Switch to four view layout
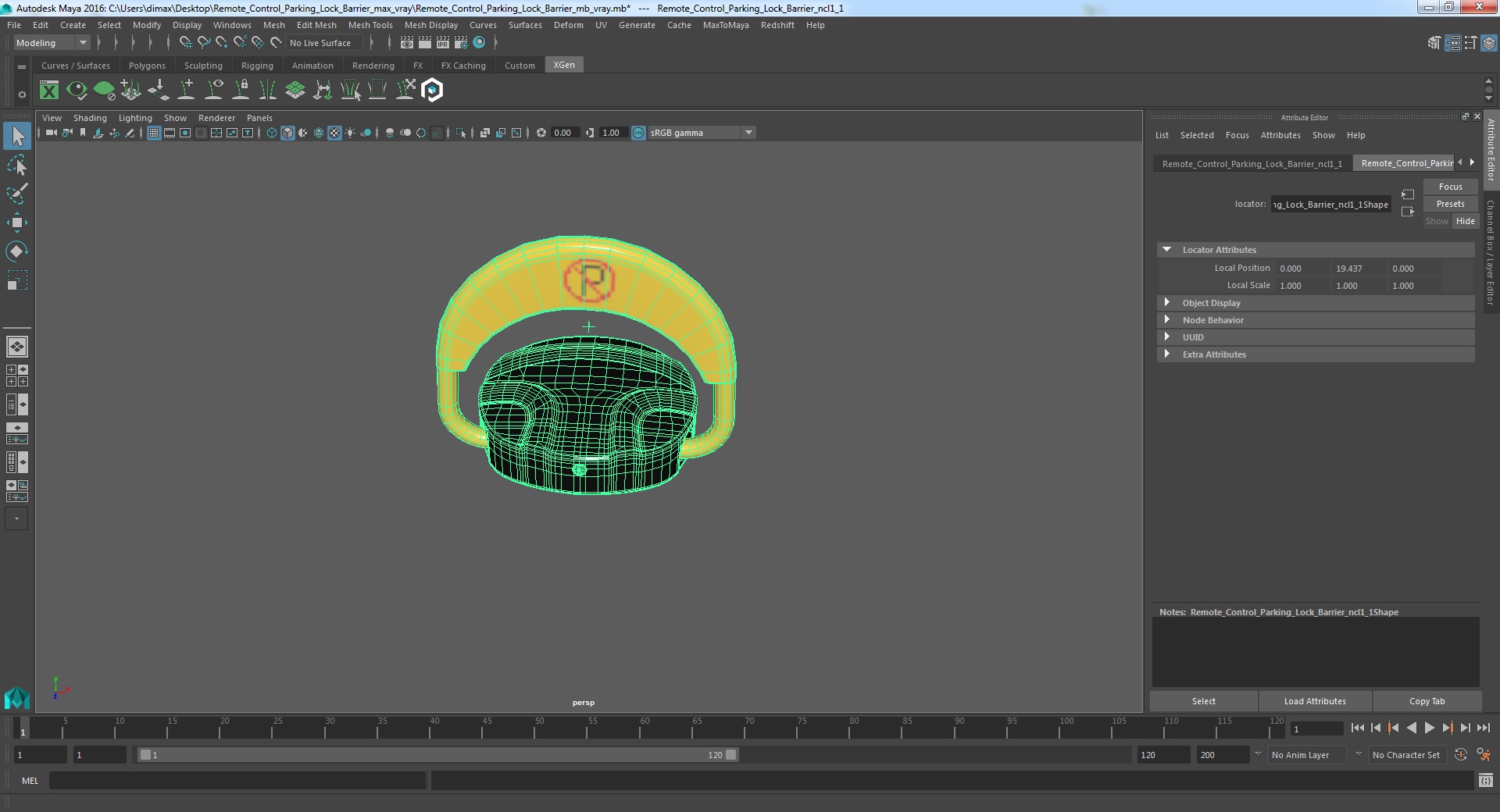 pyautogui.click(x=17, y=376)
